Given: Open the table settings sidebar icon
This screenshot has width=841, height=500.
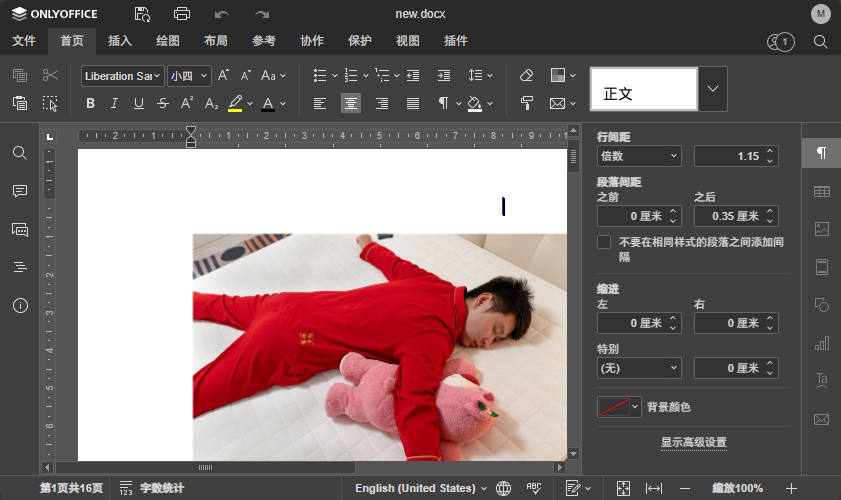Looking at the screenshot, I should coord(821,191).
